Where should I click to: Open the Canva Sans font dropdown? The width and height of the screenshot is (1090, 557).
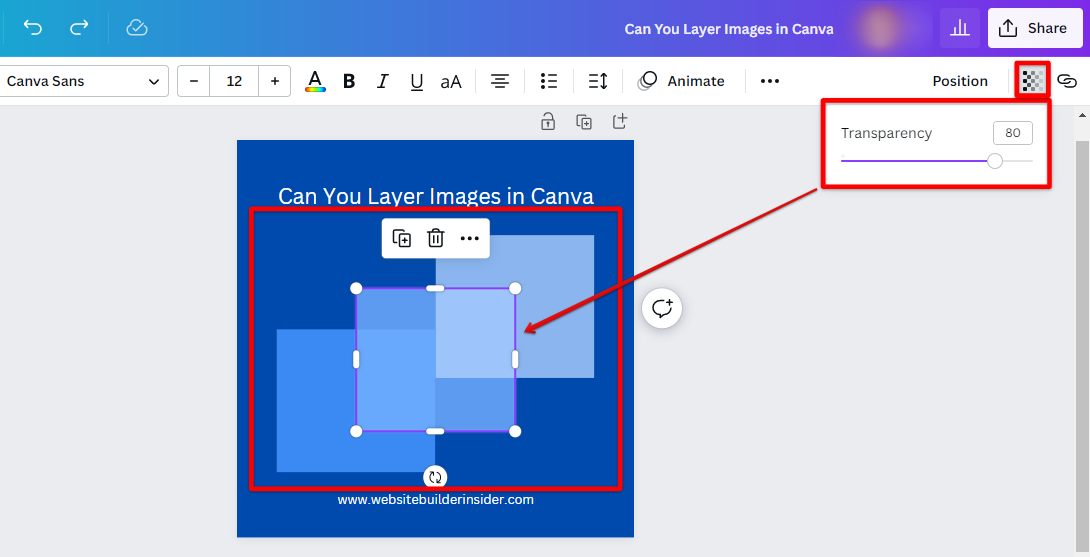tap(83, 81)
